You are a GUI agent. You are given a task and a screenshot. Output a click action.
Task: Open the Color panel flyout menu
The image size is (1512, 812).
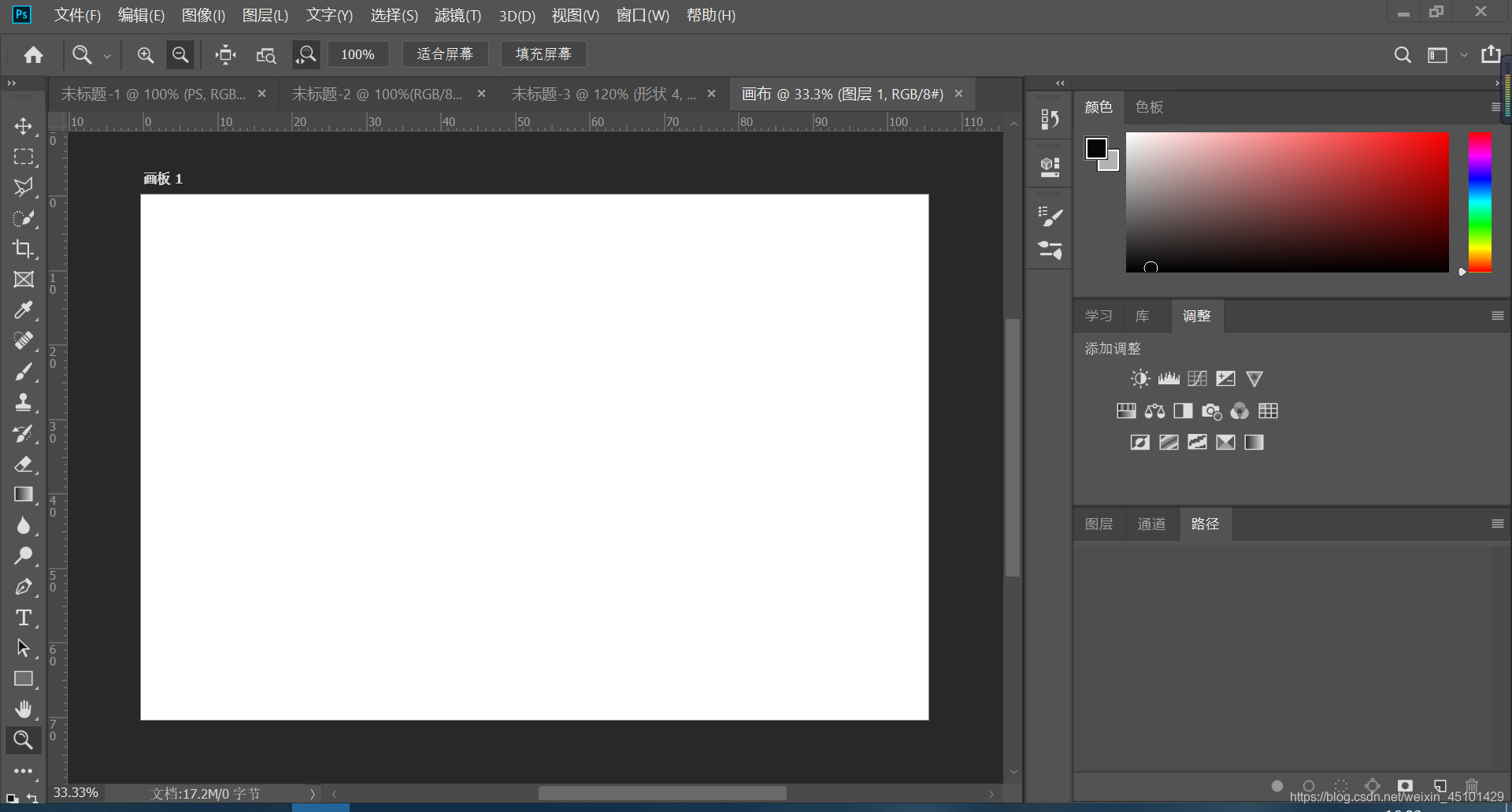[x=1495, y=107]
